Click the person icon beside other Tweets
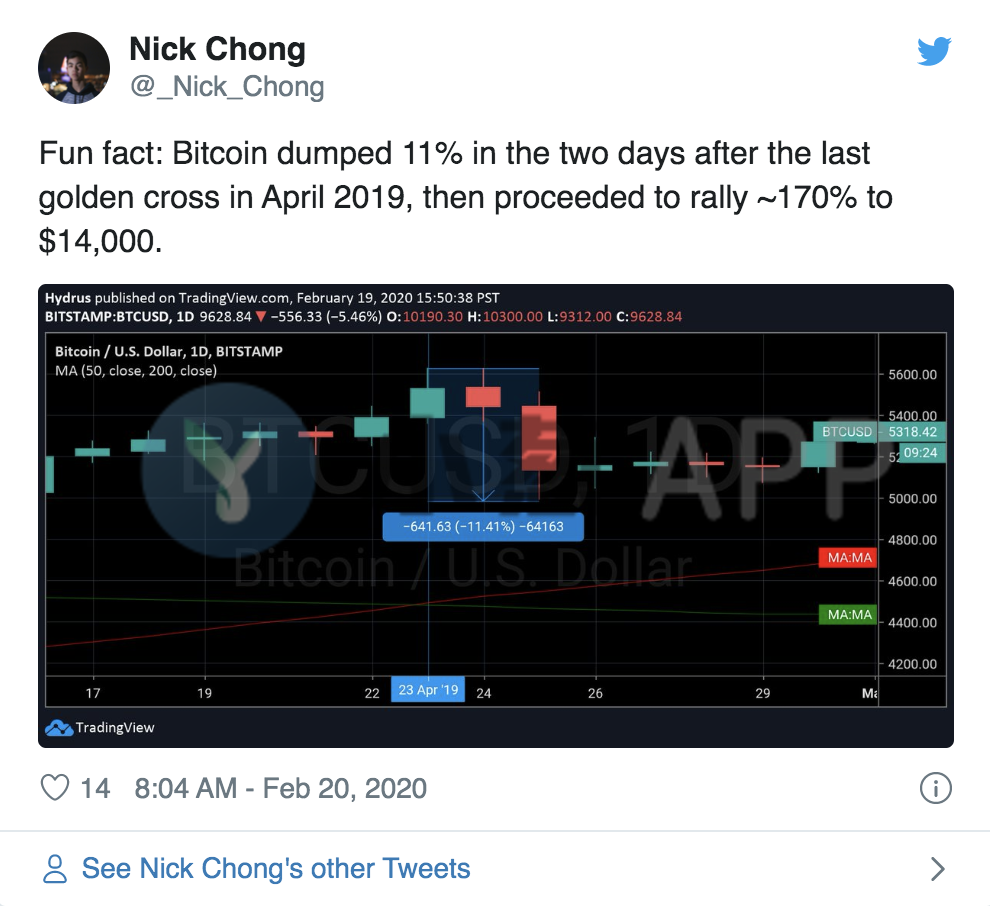This screenshot has height=906, width=990. (55, 869)
